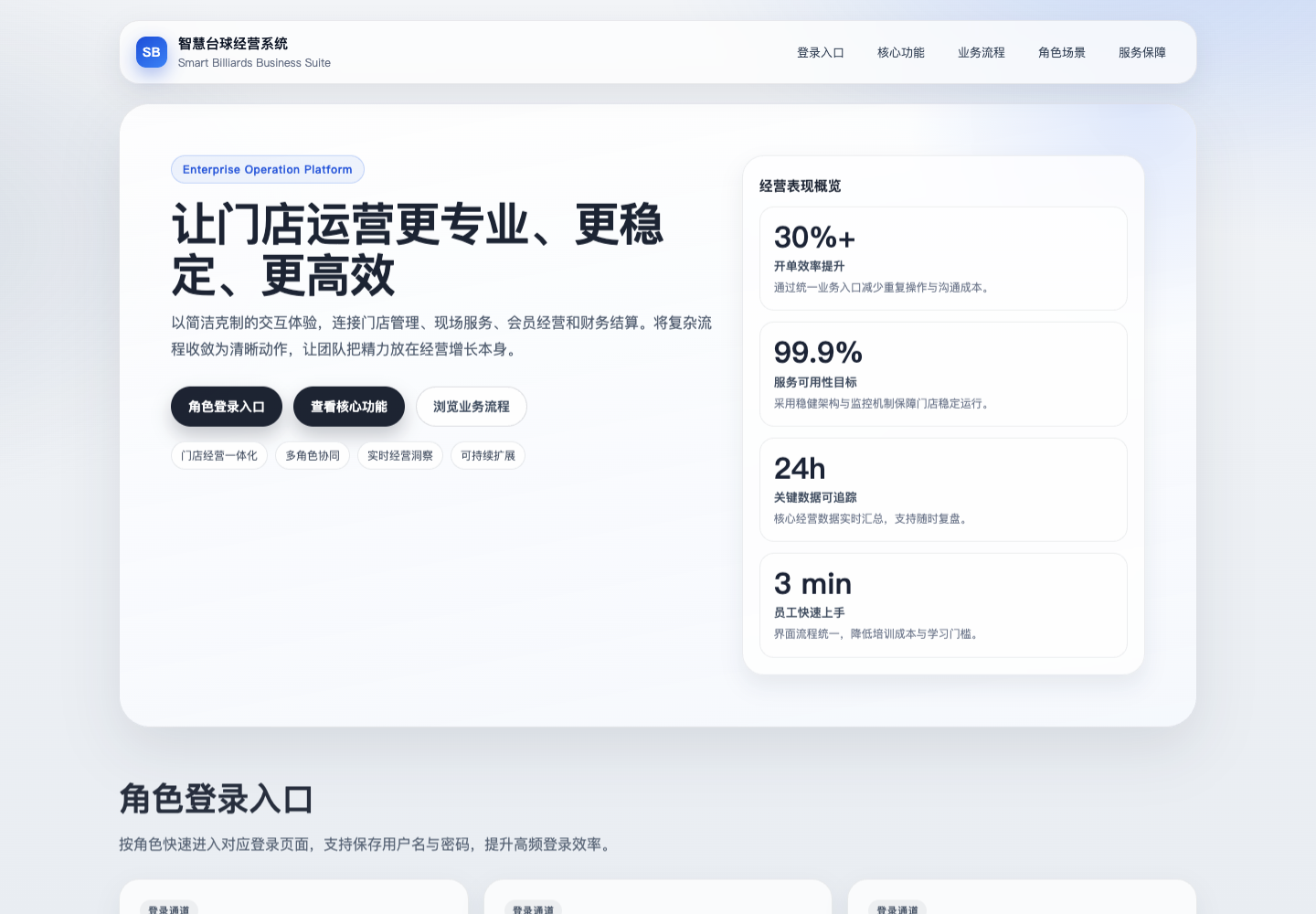Go to 核心功能 nav item
The height and width of the screenshot is (914, 1316).
pos(901,53)
